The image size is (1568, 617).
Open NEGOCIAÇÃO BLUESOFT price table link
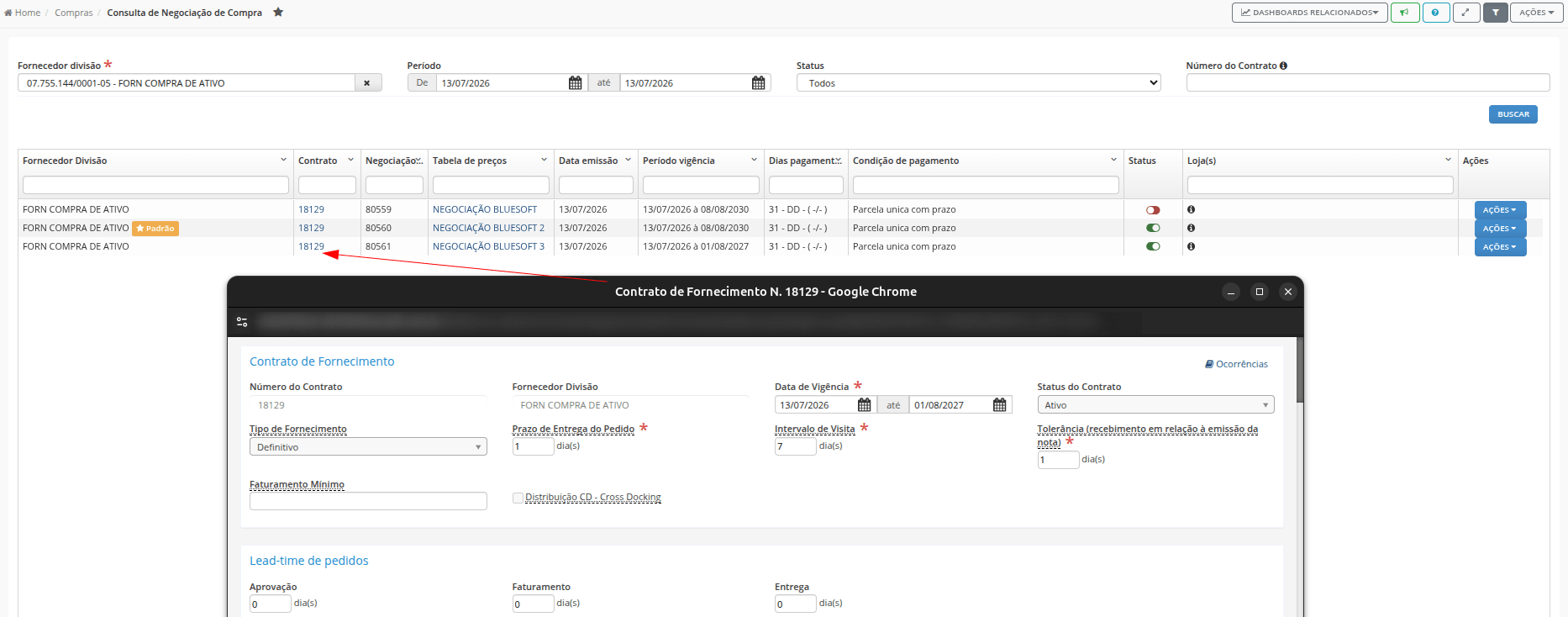click(485, 209)
